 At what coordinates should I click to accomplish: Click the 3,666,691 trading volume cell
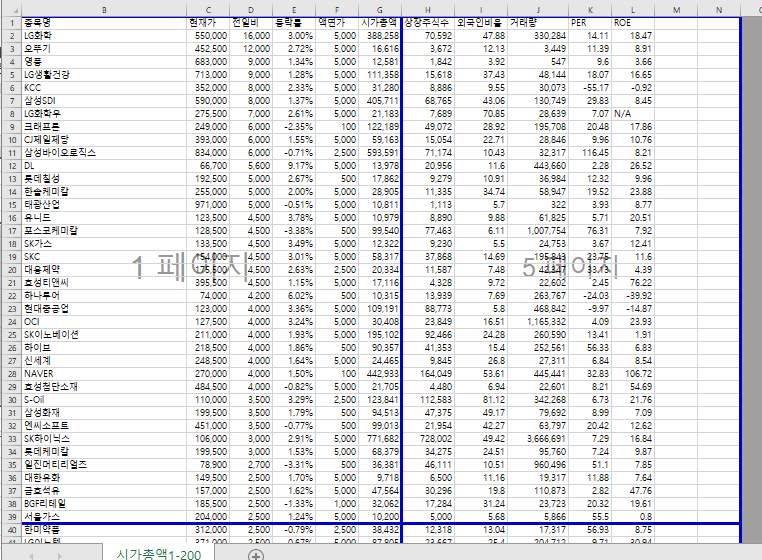pyautogui.click(x=537, y=439)
